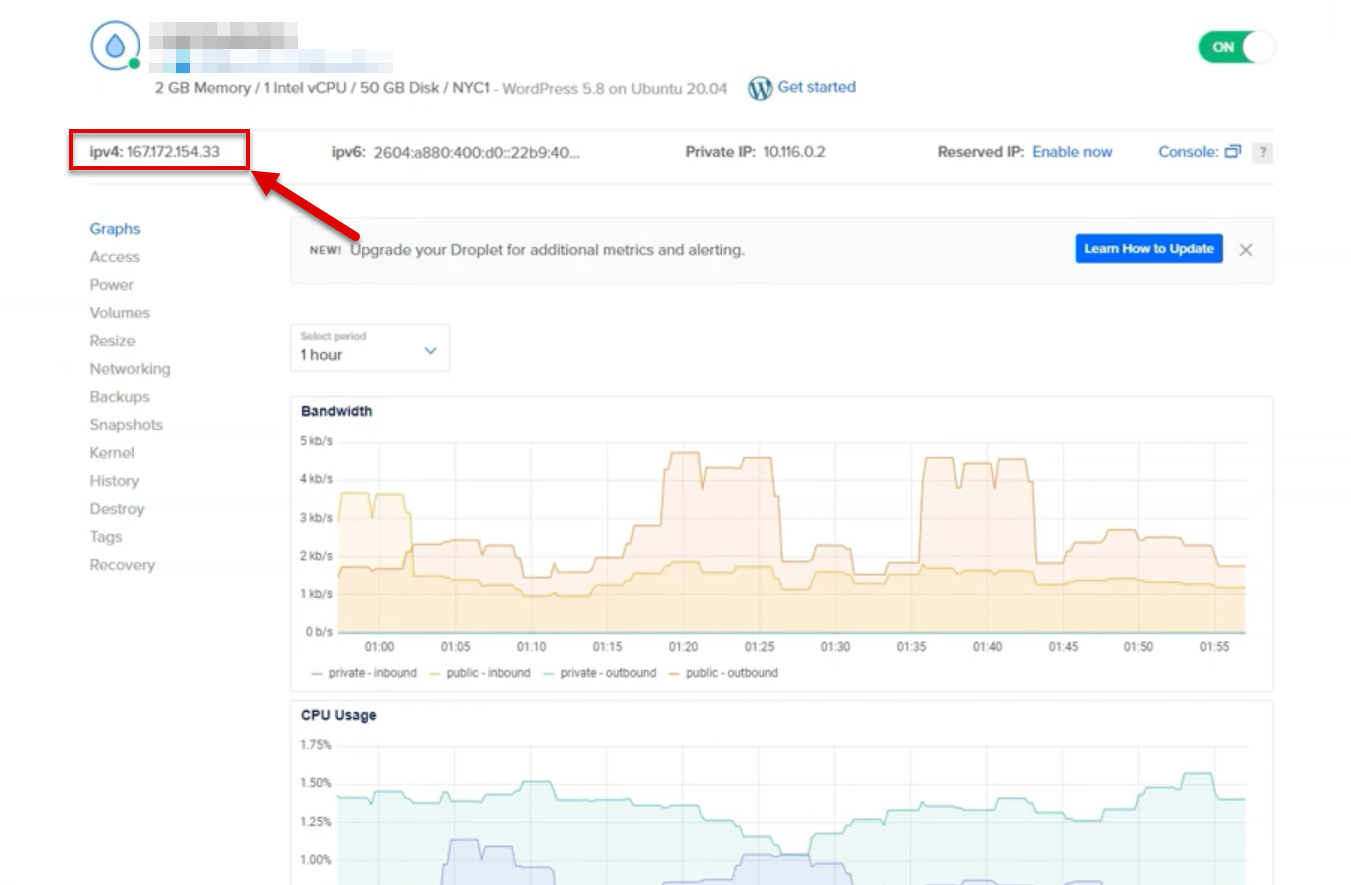Click the Private IP address 10.116.0.2
Screen dimensions: 1351x885
pyautogui.click(x=794, y=152)
